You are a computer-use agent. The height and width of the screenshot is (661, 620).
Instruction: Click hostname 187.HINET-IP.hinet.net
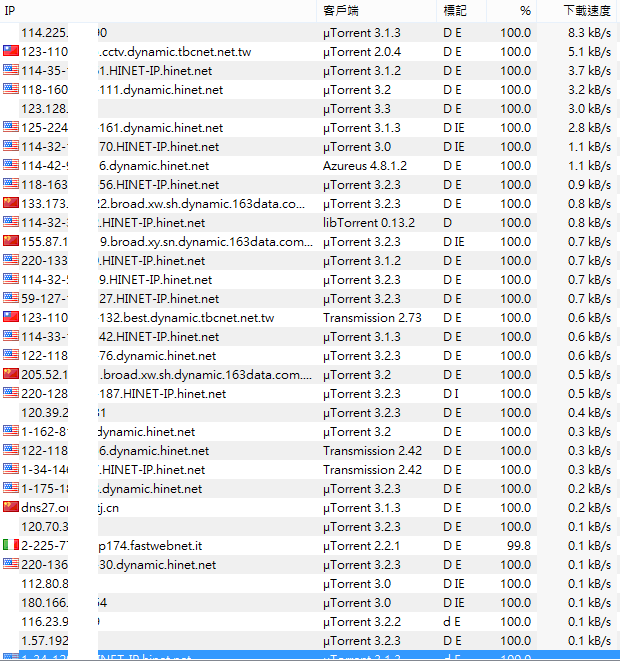pos(162,393)
